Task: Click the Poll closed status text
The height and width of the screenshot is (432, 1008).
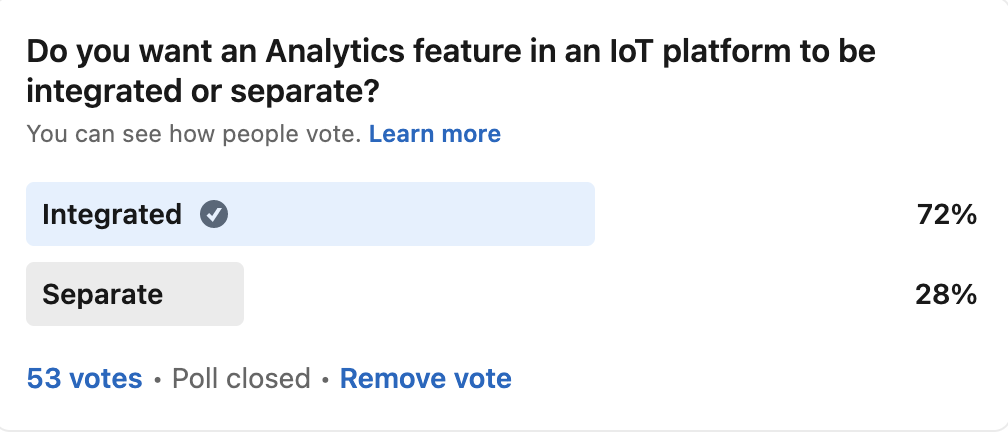Action: 241,379
